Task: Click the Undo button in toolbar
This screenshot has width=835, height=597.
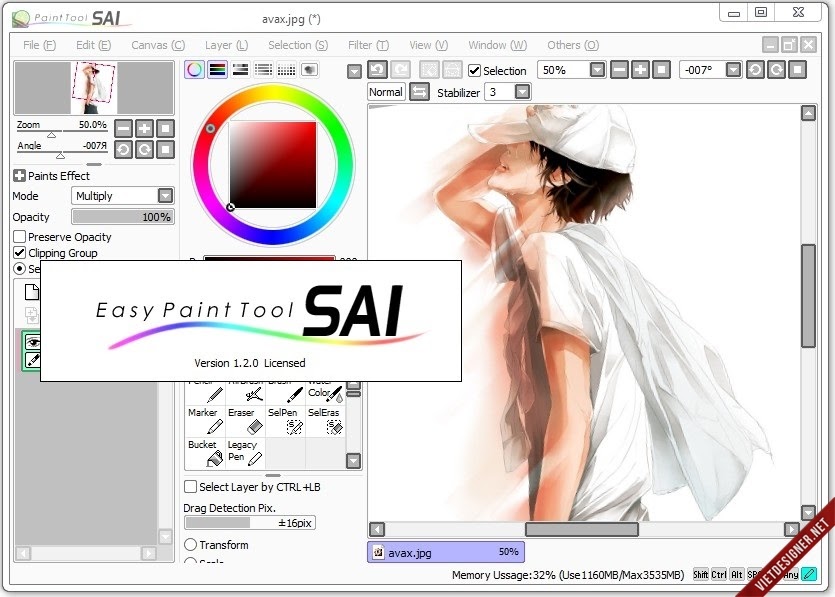Action: [378, 70]
